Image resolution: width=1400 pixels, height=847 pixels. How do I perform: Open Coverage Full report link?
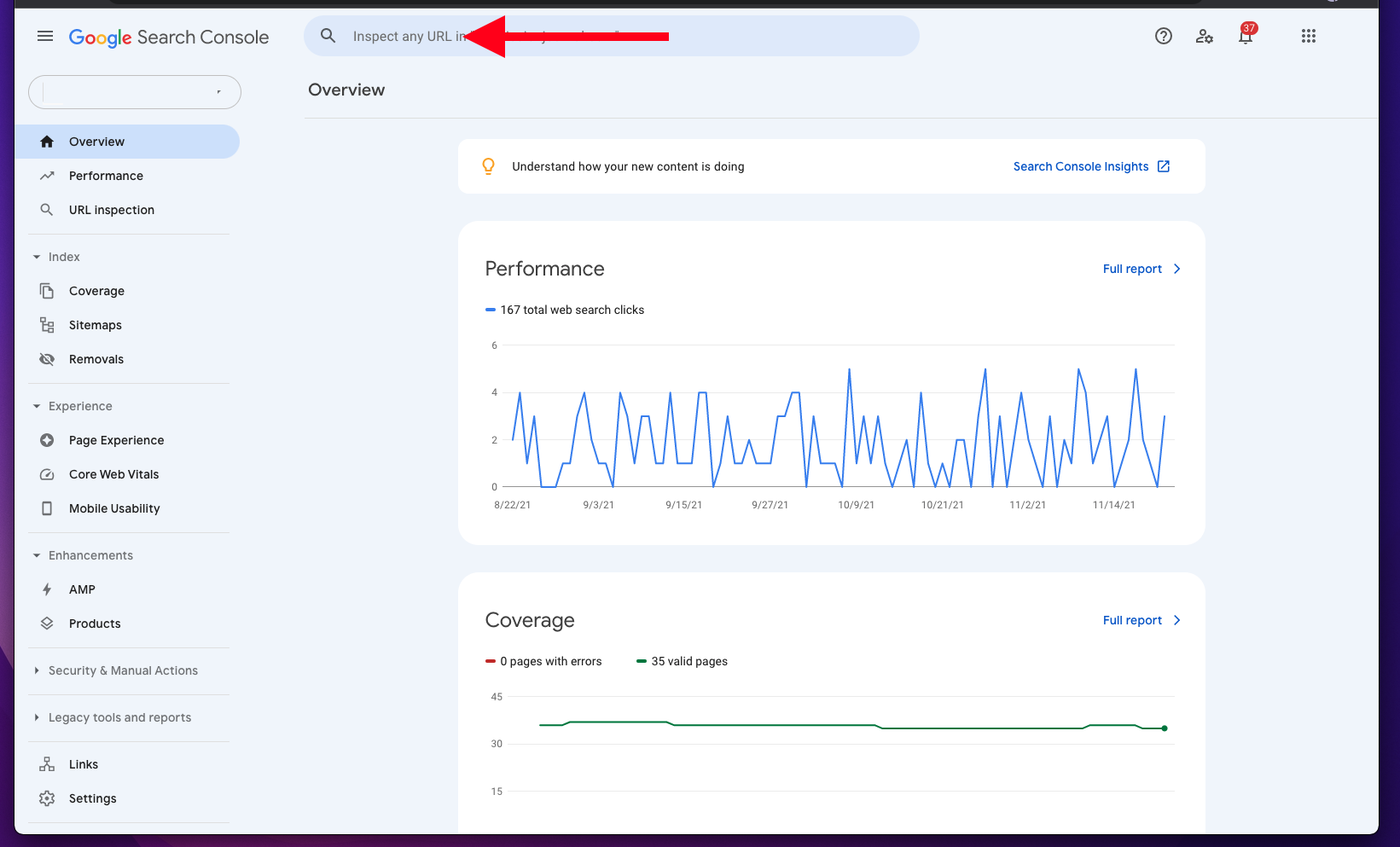coord(1132,620)
